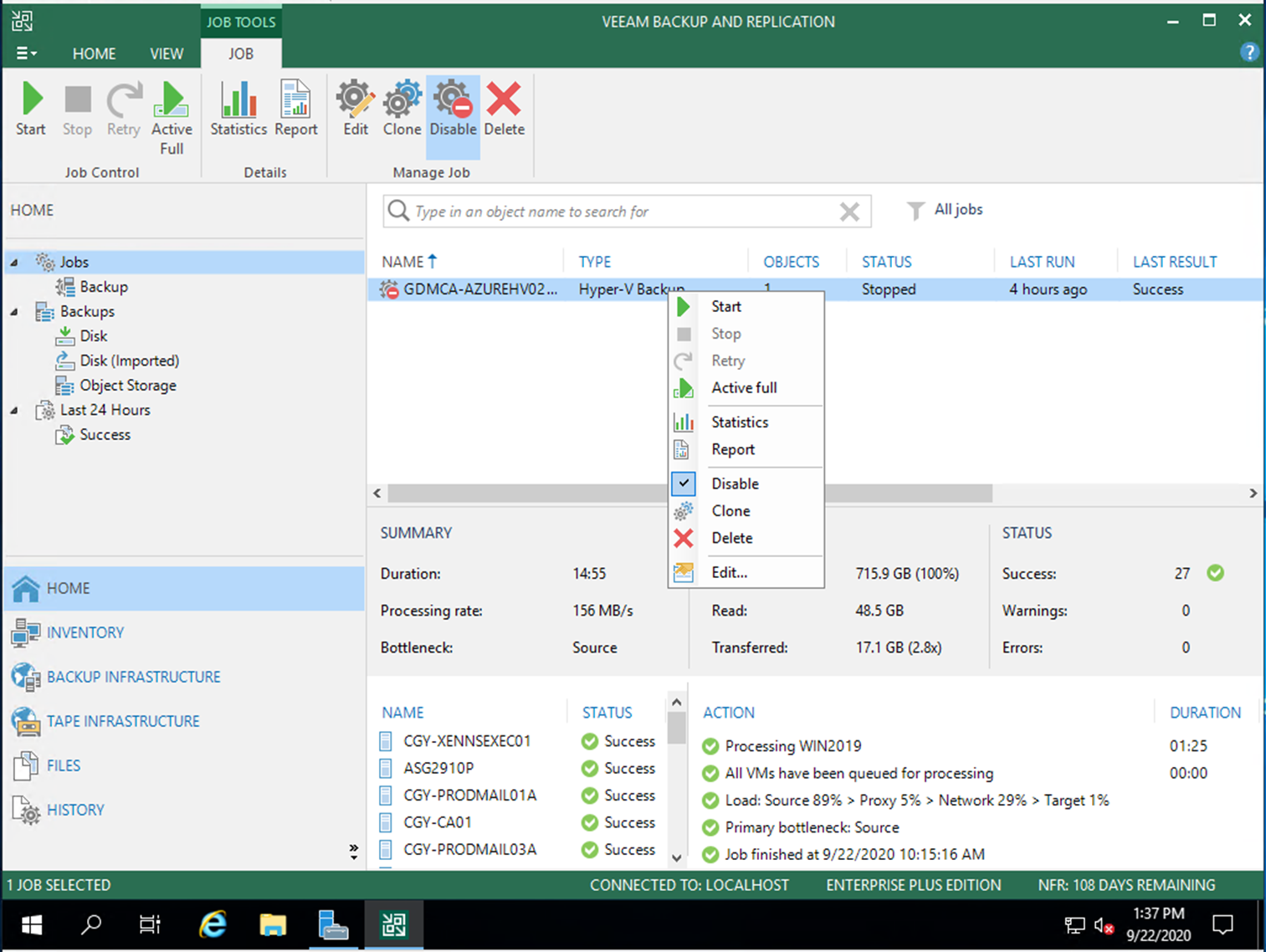This screenshot has height=952, width=1266.
Task: Select the JOB ribbon tab
Action: coord(241,54)
